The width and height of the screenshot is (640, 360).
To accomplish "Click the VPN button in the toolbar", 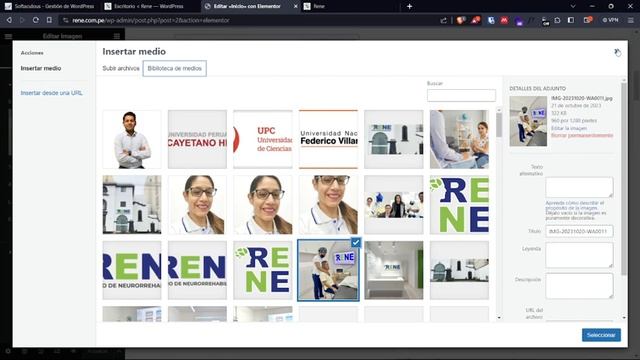I will point(611,20).
